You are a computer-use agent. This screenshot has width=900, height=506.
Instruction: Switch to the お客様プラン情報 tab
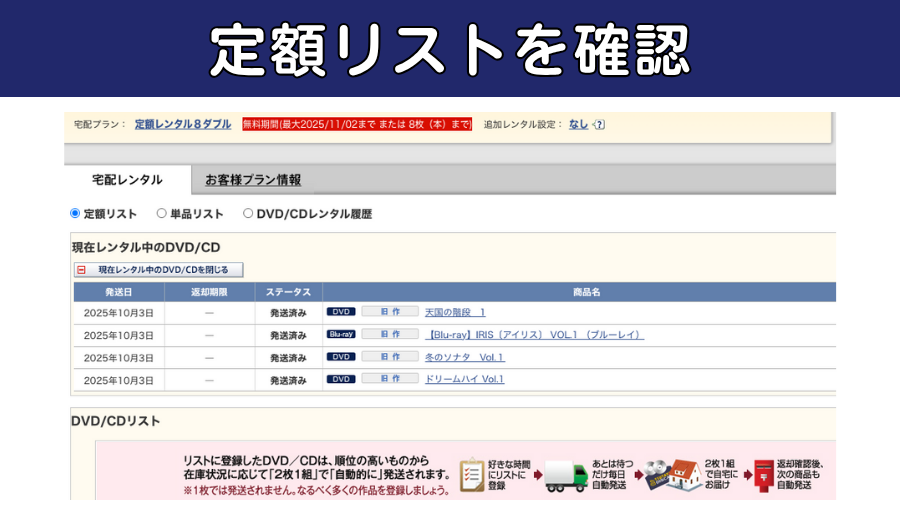[x=253, y=180]
